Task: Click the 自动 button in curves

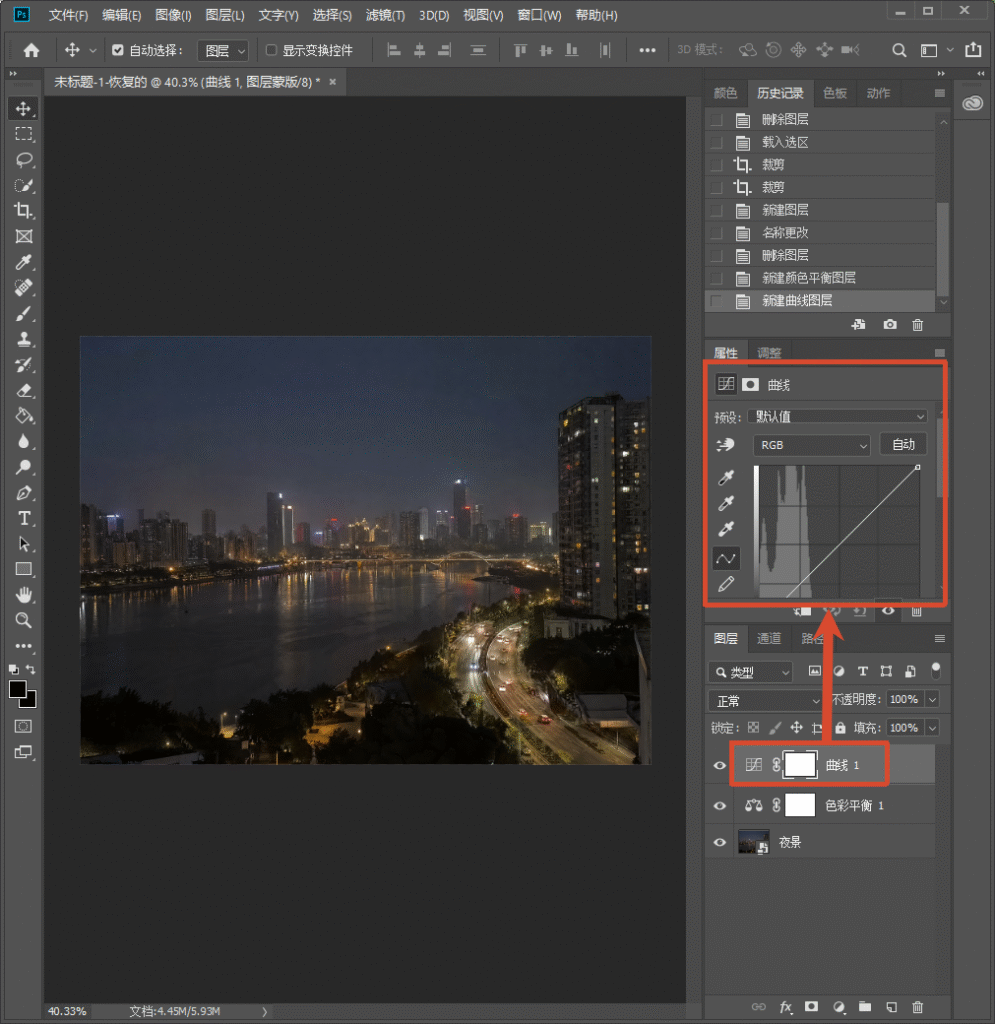Action: 904,445
